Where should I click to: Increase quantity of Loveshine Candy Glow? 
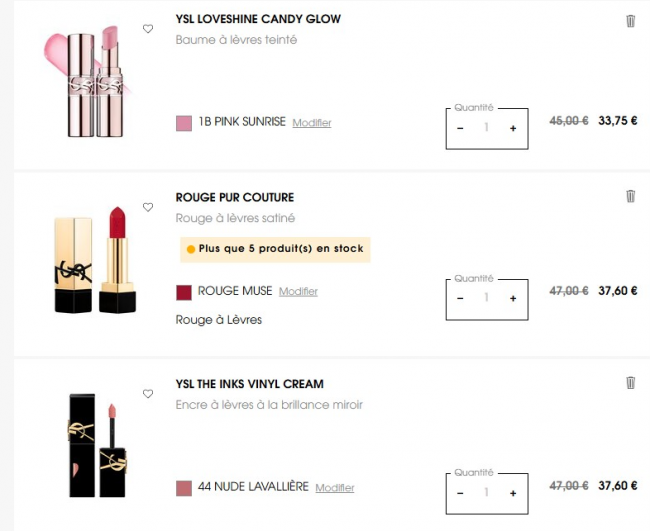point(513,128)
